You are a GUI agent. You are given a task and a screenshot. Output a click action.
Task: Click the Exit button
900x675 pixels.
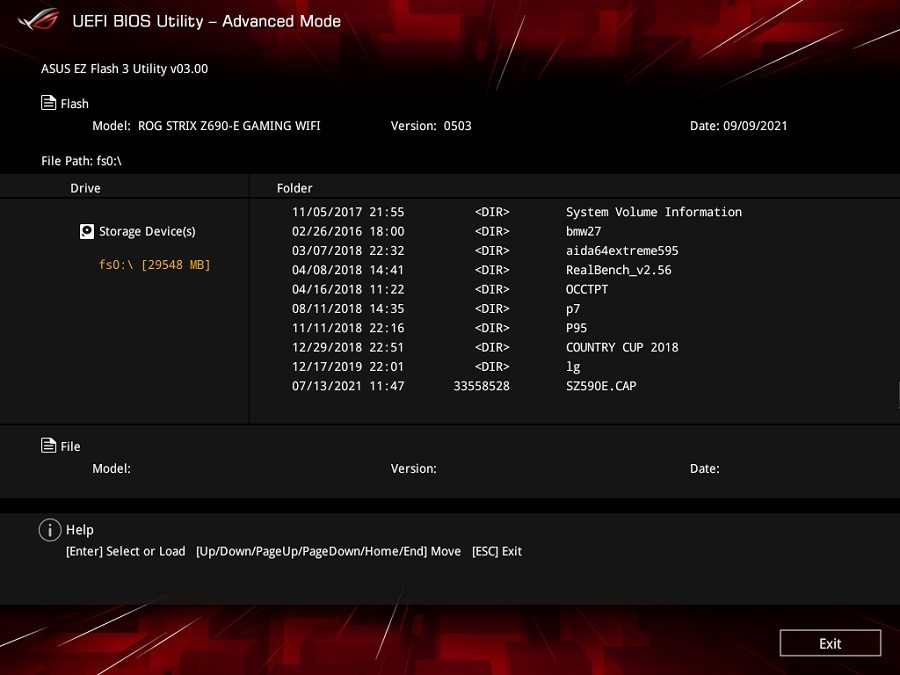830,643
